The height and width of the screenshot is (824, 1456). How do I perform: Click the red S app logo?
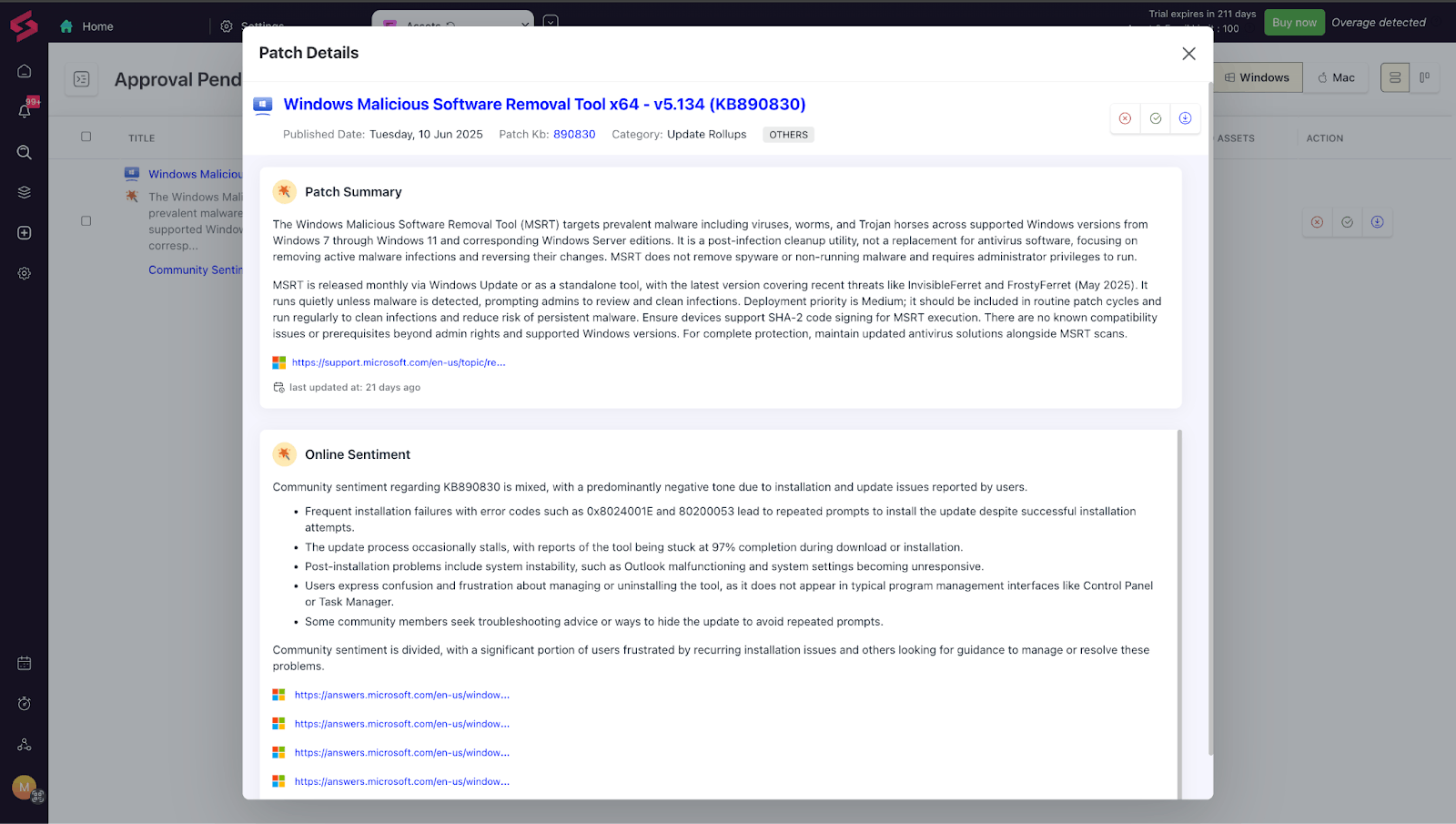[24, 25]
